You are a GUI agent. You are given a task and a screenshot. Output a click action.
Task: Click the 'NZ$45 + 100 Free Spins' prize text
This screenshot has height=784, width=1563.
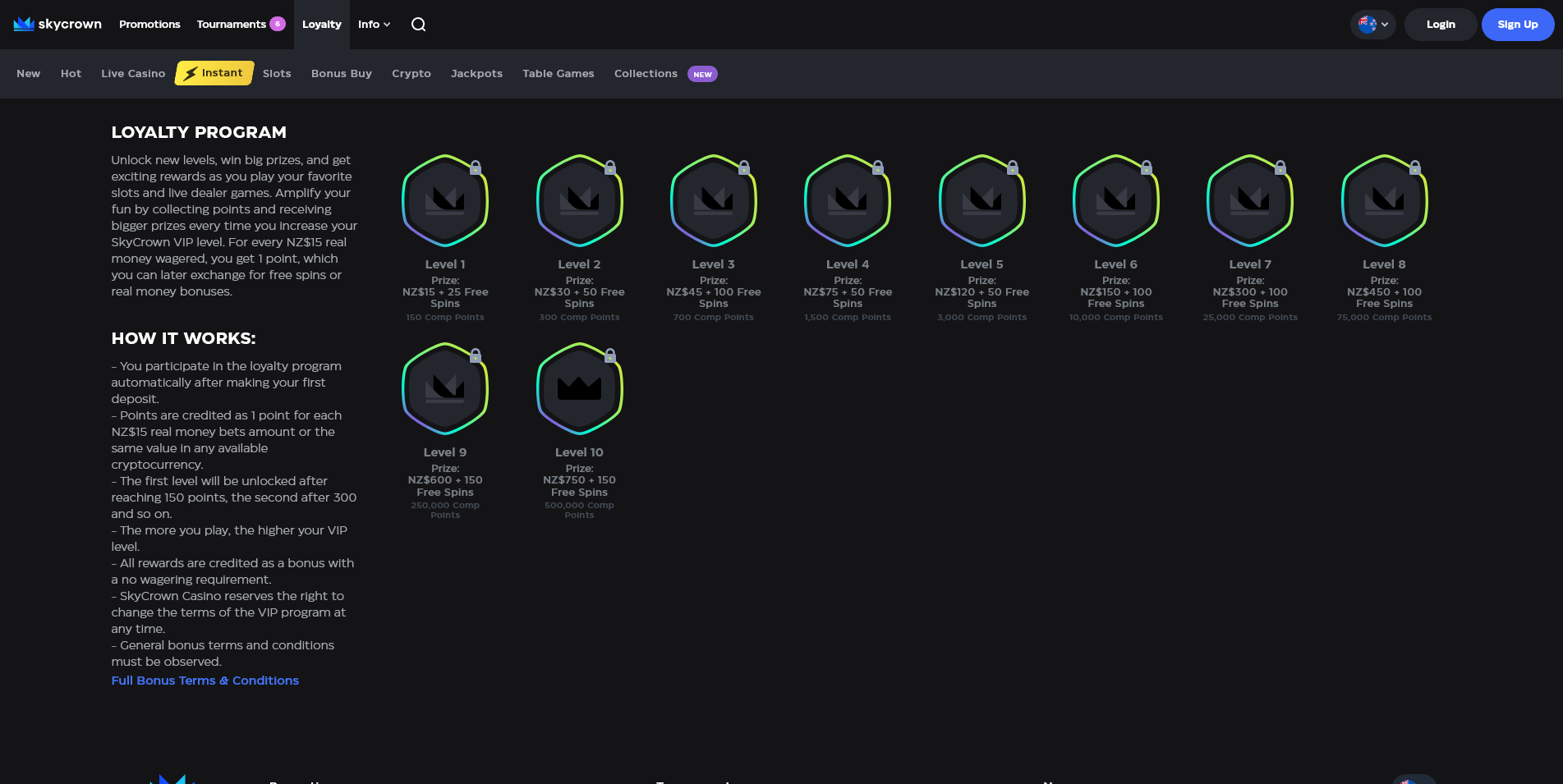[x=714, y=298]
